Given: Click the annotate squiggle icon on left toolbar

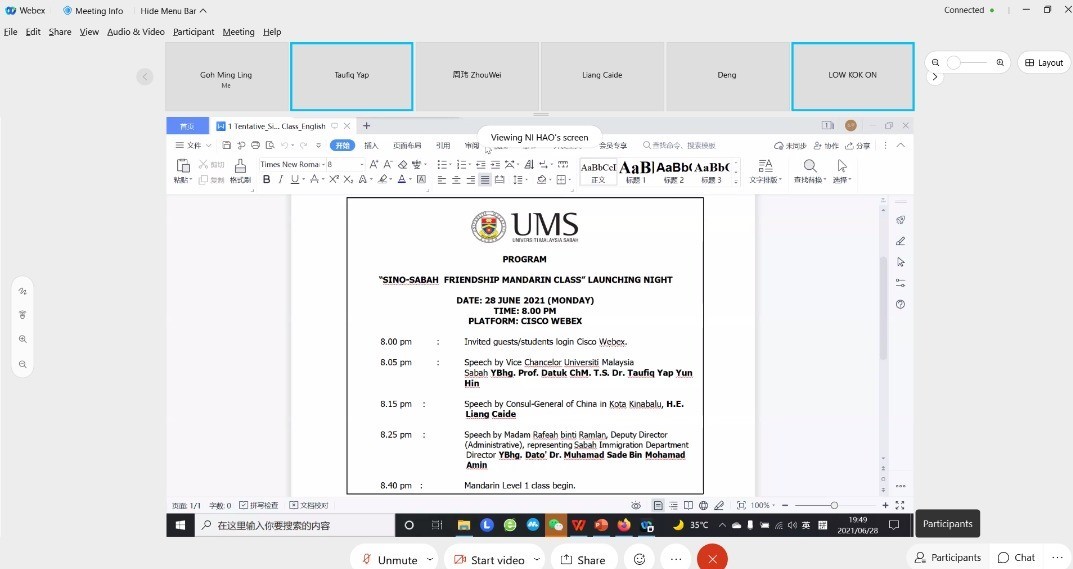Looking at the screenshot, I should pos(22,291).
